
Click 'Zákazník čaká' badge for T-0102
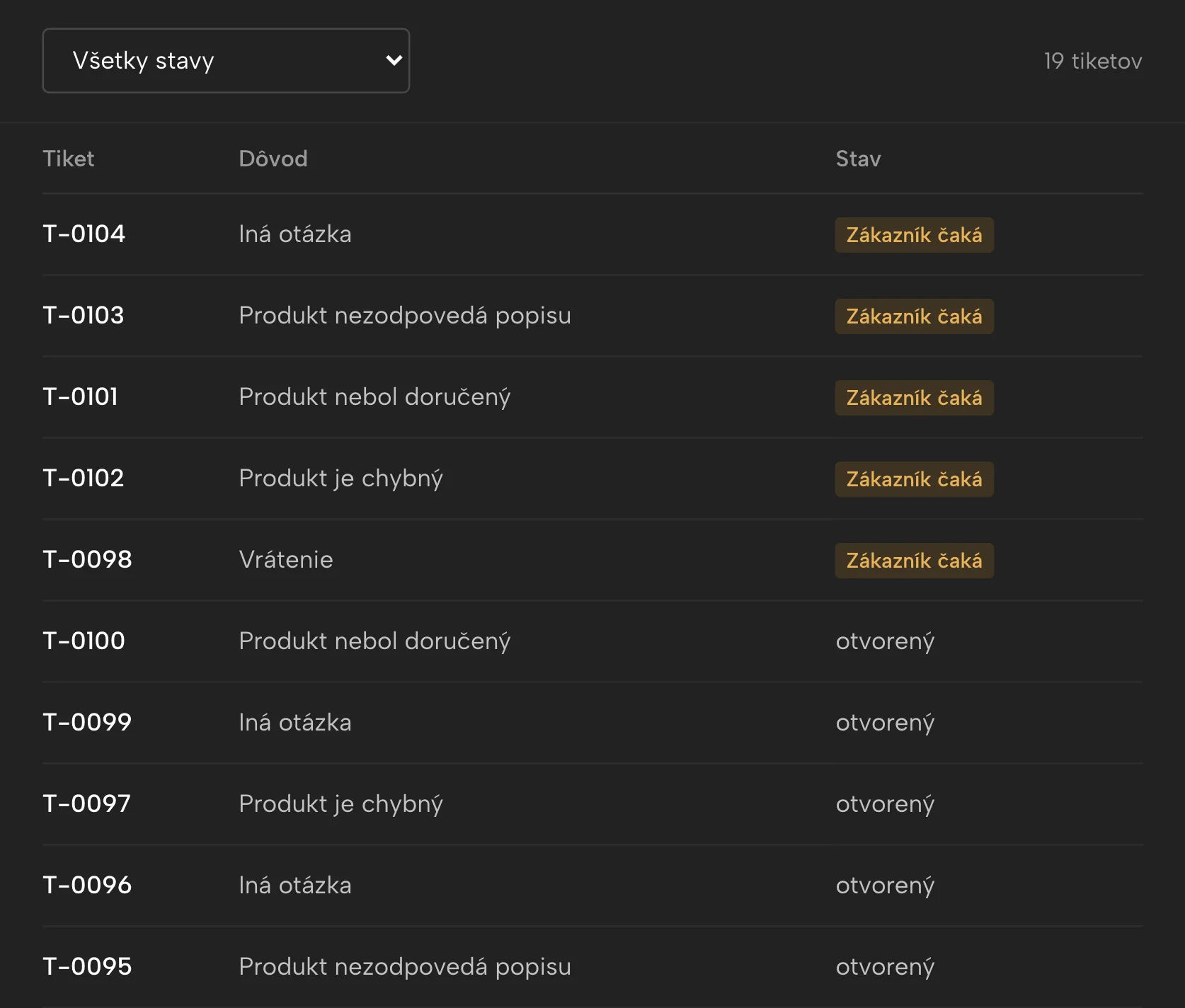[915, 479]
